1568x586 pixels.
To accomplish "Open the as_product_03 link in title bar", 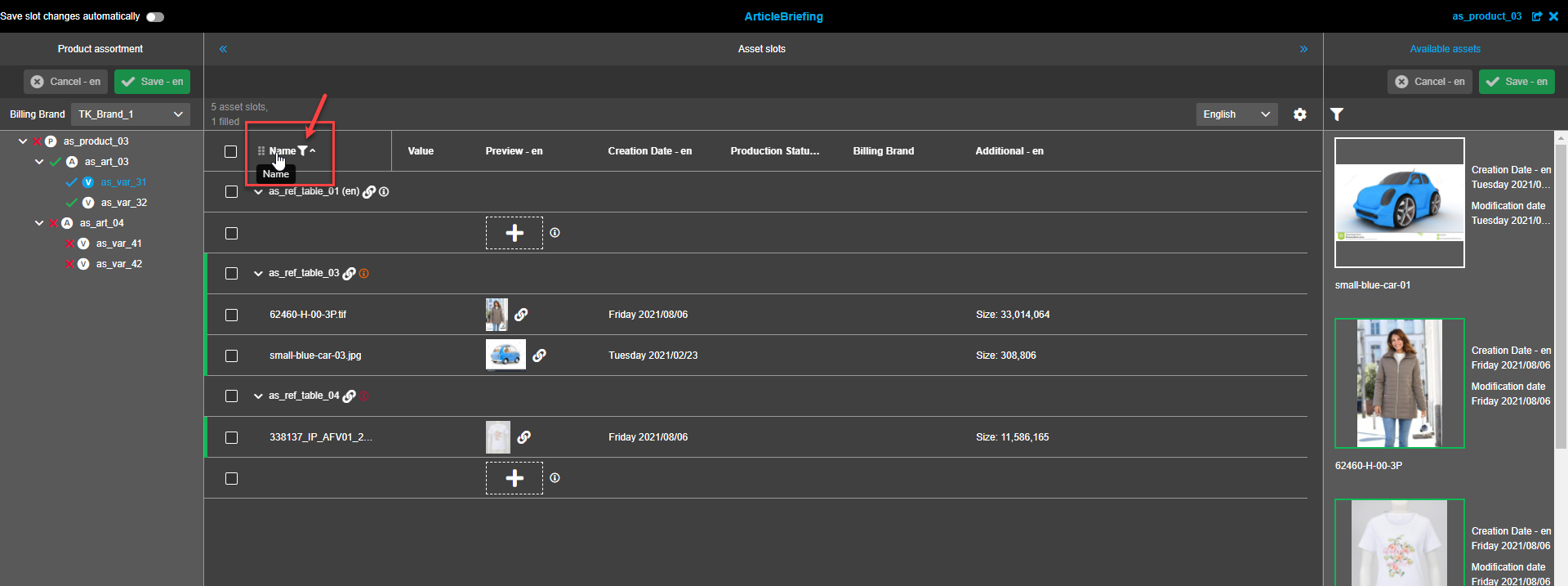I will tap(1486, 16).
